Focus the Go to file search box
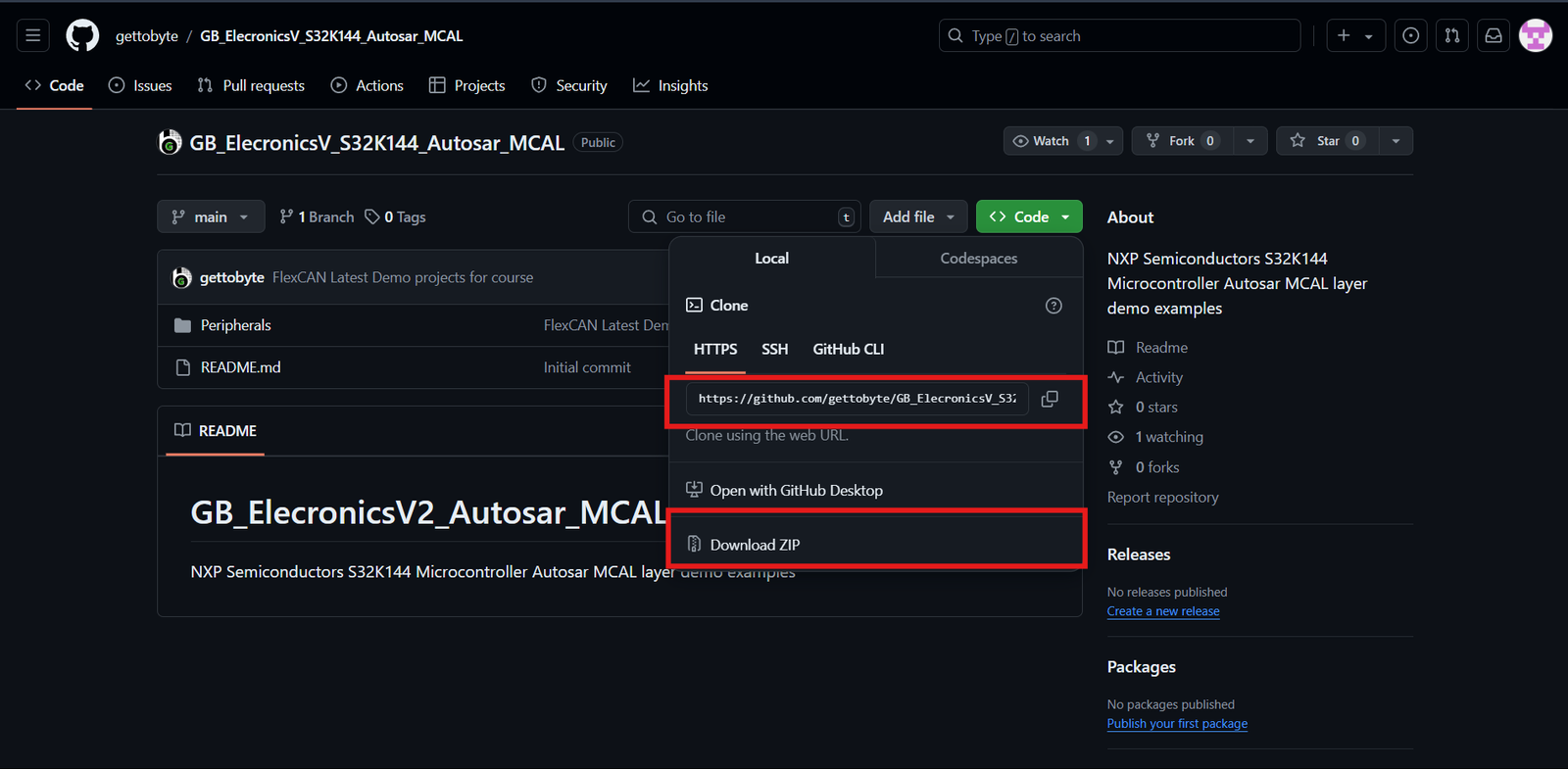Screen dimensions: 1568x769 [746, 216]
